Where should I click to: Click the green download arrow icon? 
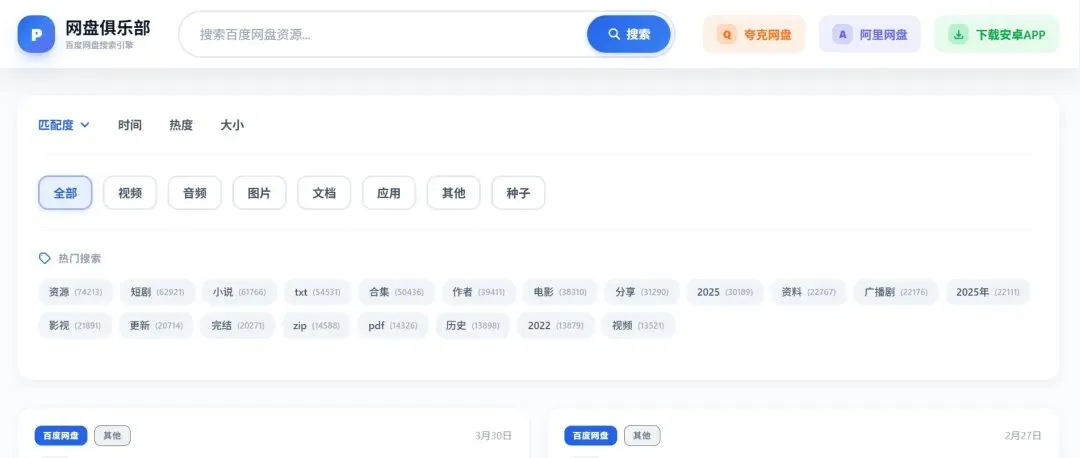958,34
